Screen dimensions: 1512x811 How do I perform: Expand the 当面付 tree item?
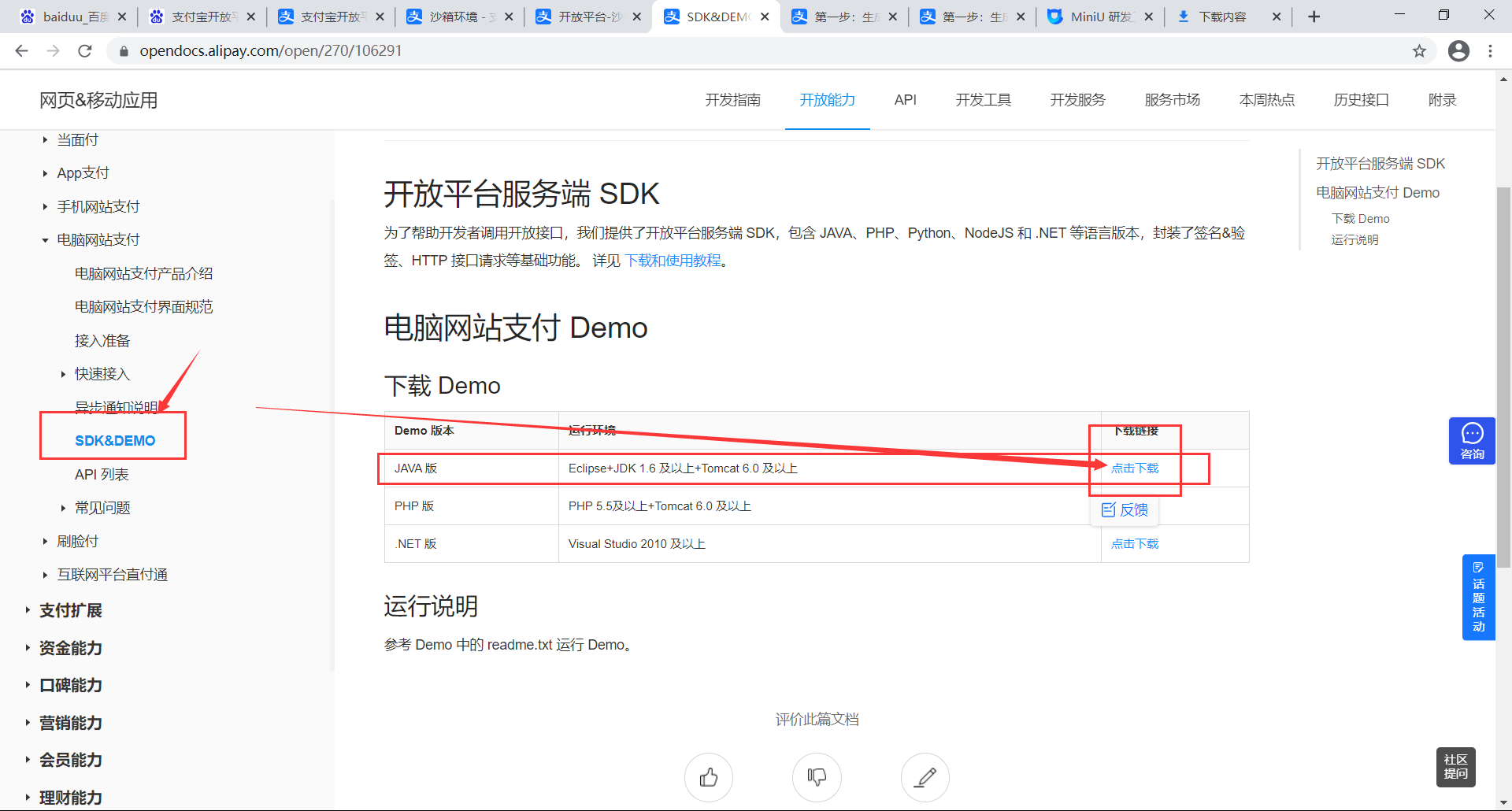(x=45, y=140)
